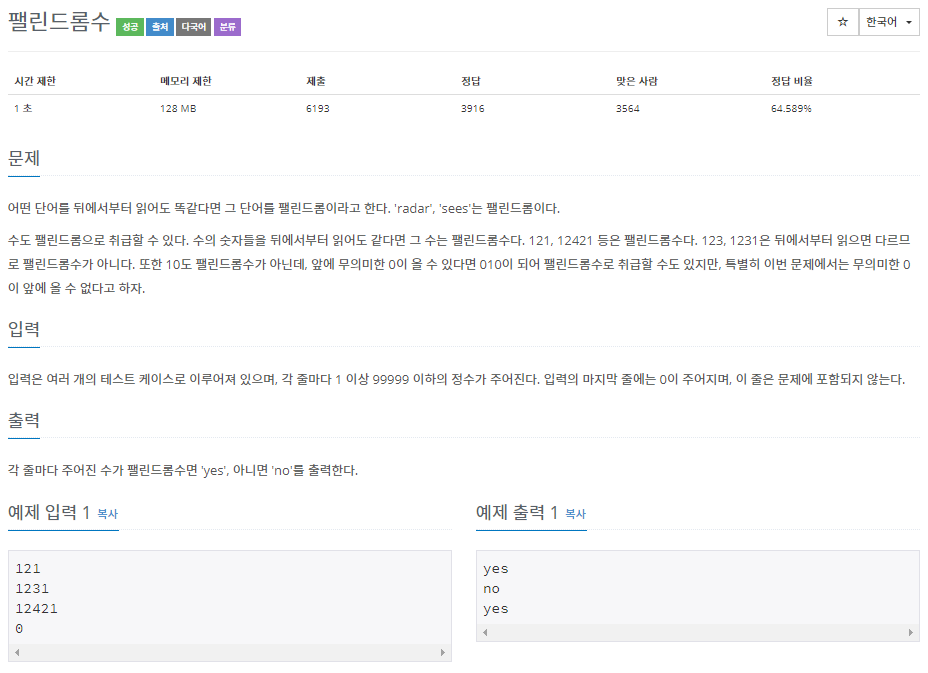Click the 예제 출력 1 heading

pyautogui.click(x=517, y=512)
